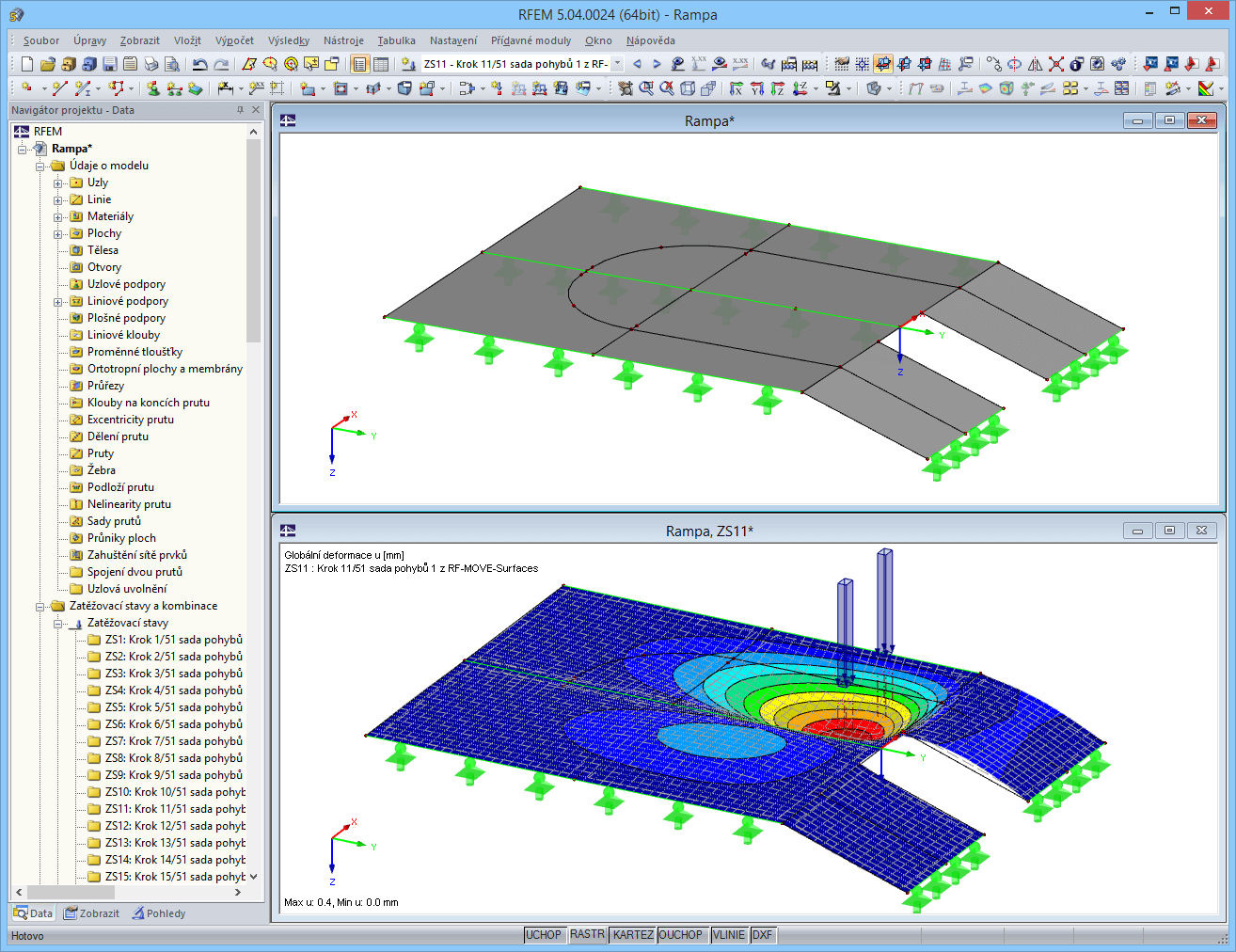Undo the last action
Viewport: 1236px width, 952px height.
click(199, 64)
